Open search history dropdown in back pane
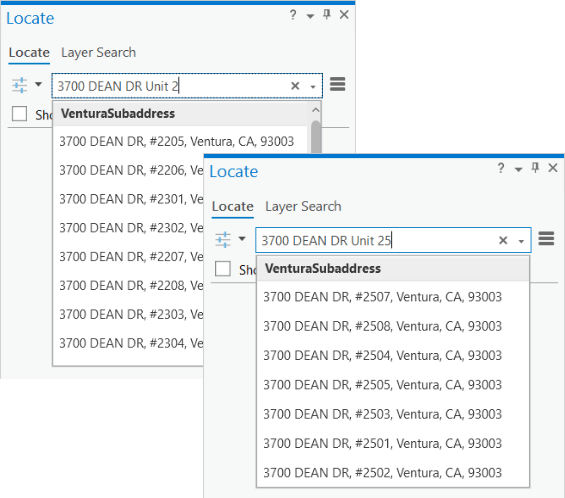This screenshot has width=565, height=498. [313, 87]
